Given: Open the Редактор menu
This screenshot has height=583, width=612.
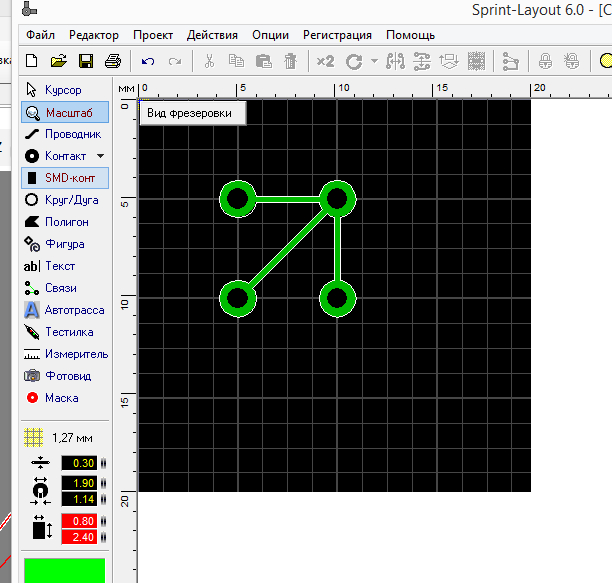Looking at the screenshot, I should (x=94, y=35).
